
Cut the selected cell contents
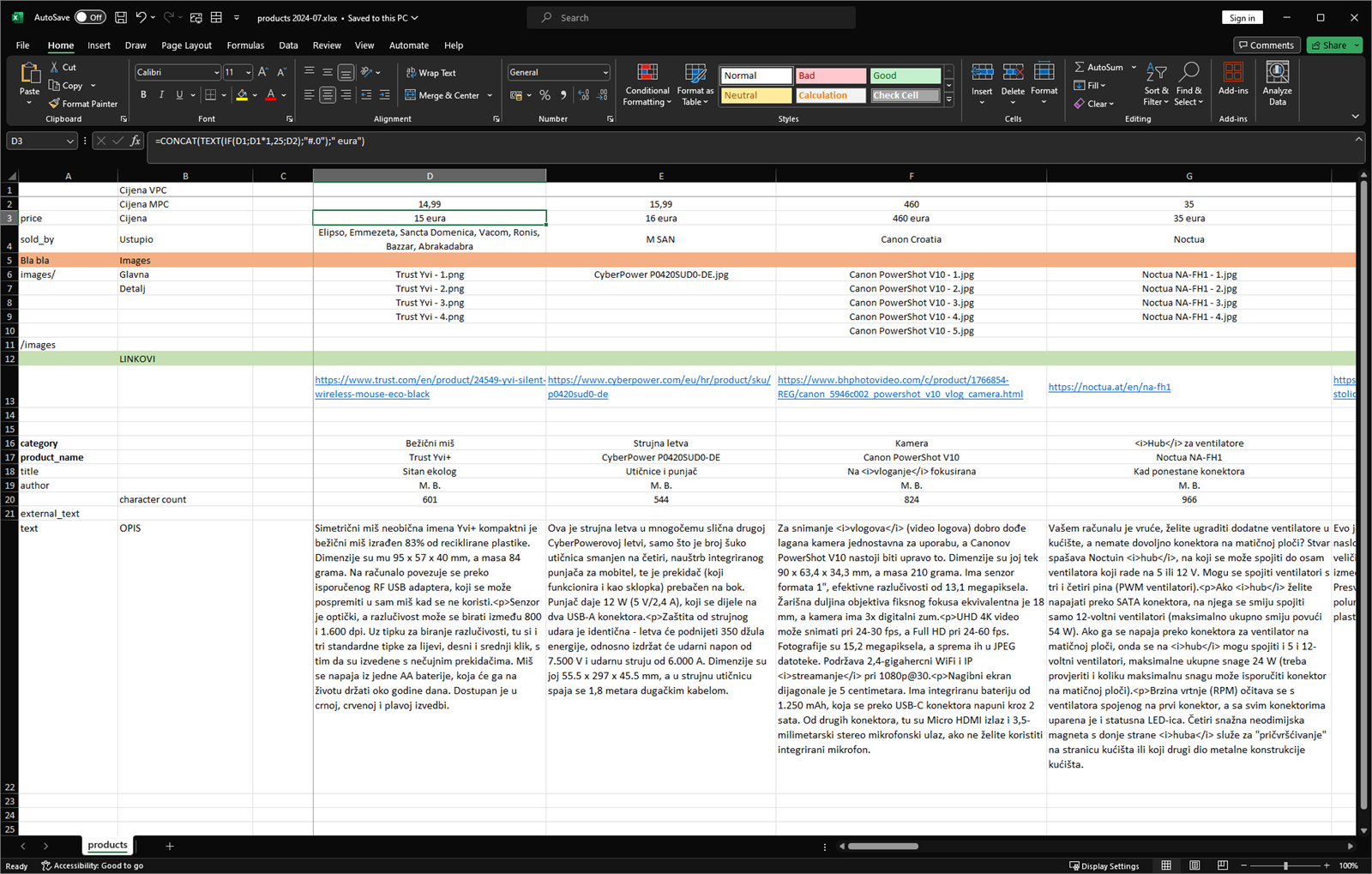tap(63, 67)
